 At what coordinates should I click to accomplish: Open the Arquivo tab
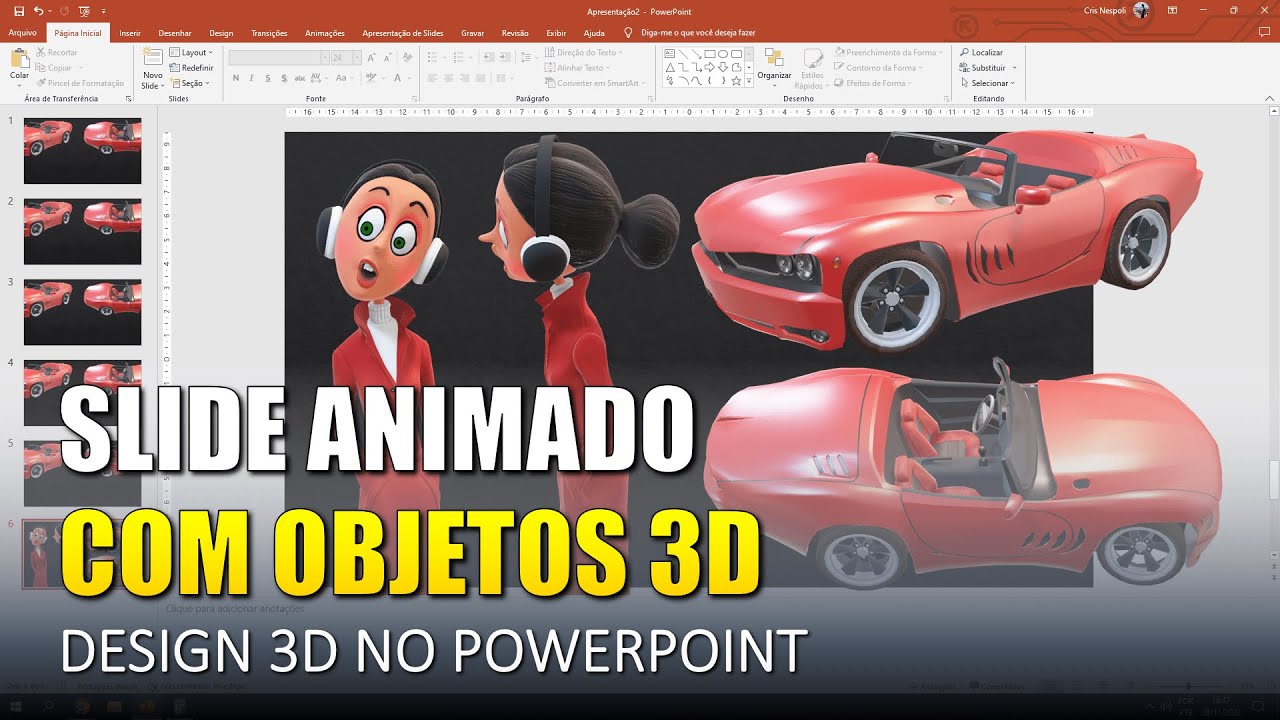click(x=22, y=33)
